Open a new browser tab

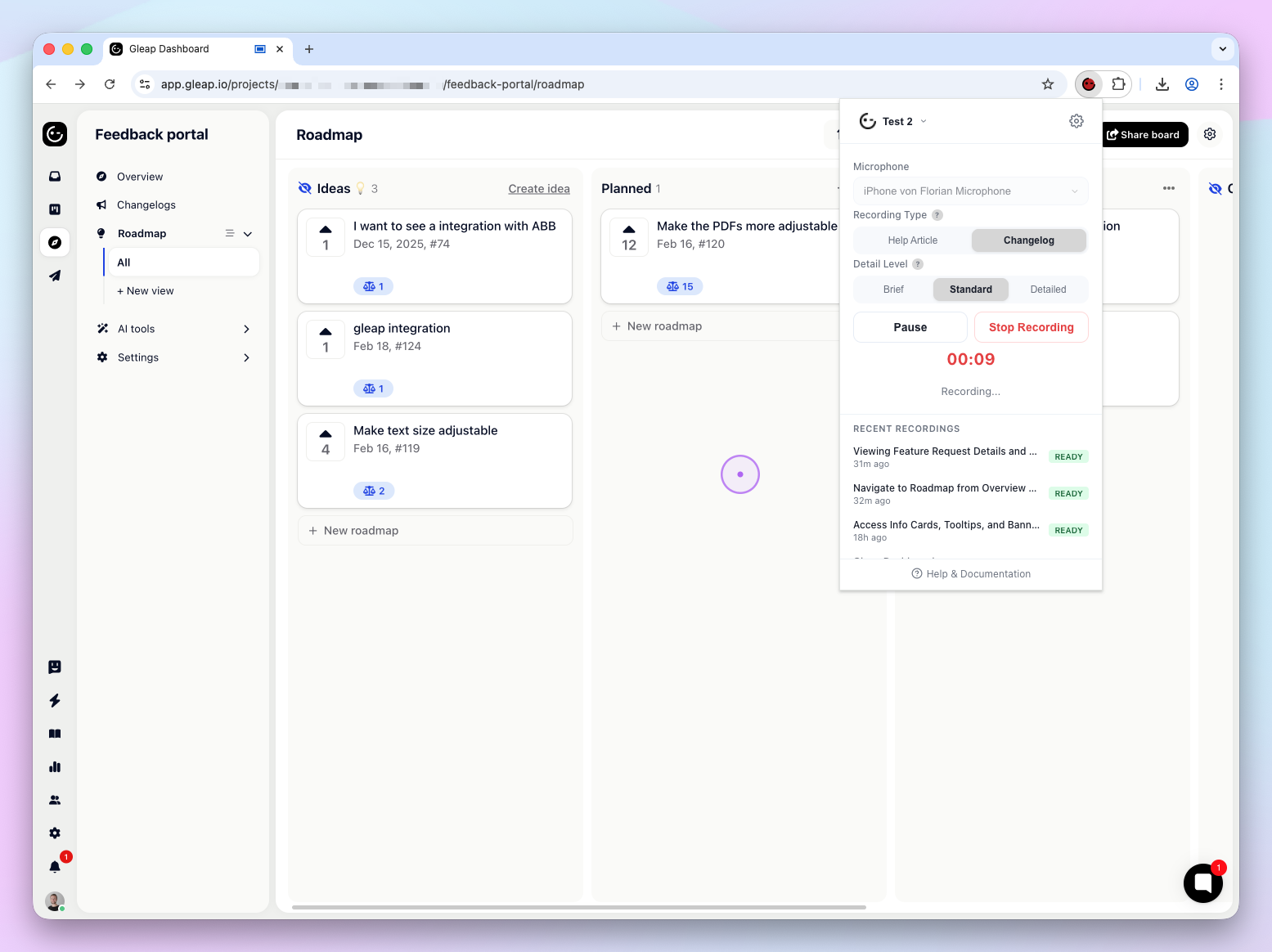[309, 49]
